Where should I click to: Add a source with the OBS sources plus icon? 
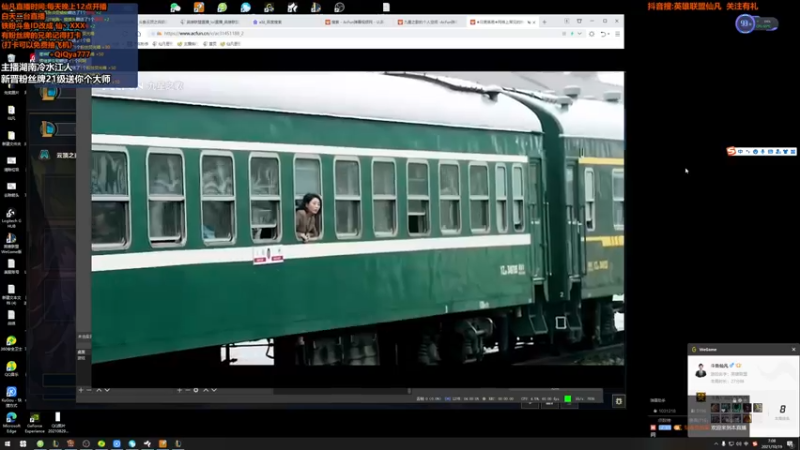179,390
